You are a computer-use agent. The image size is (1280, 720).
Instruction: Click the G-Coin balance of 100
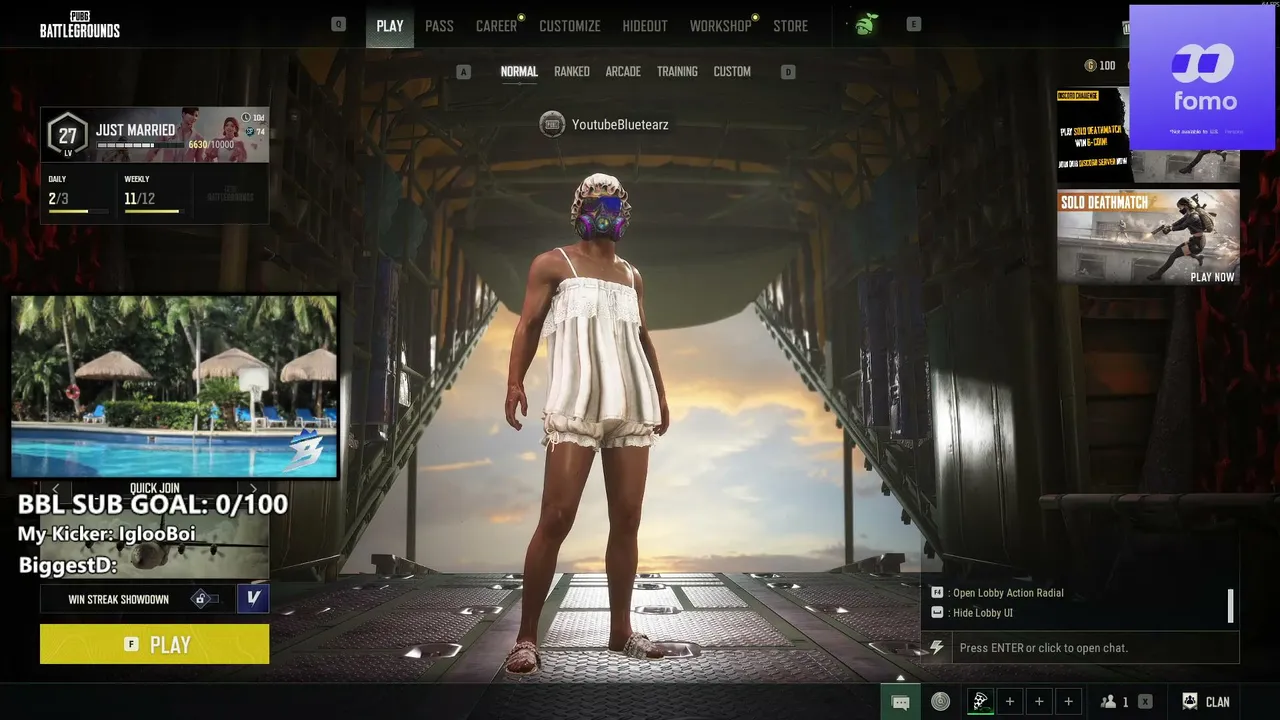tap(1107, 66)
